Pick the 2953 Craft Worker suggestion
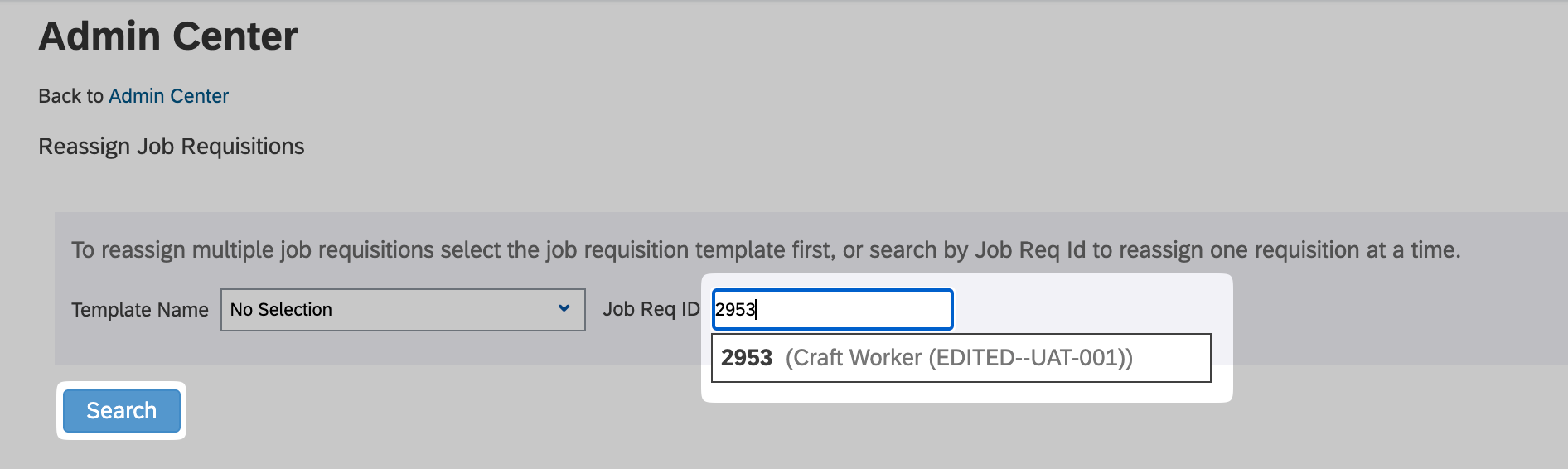The image size is (1568, 469). 961,358
